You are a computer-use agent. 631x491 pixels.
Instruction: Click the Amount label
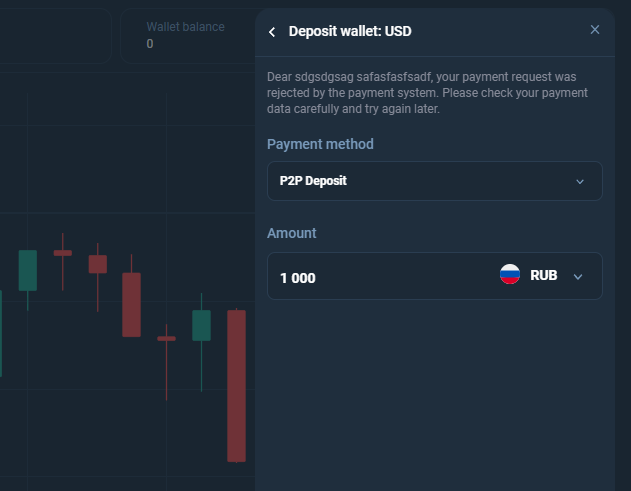[x=292, y=233]
